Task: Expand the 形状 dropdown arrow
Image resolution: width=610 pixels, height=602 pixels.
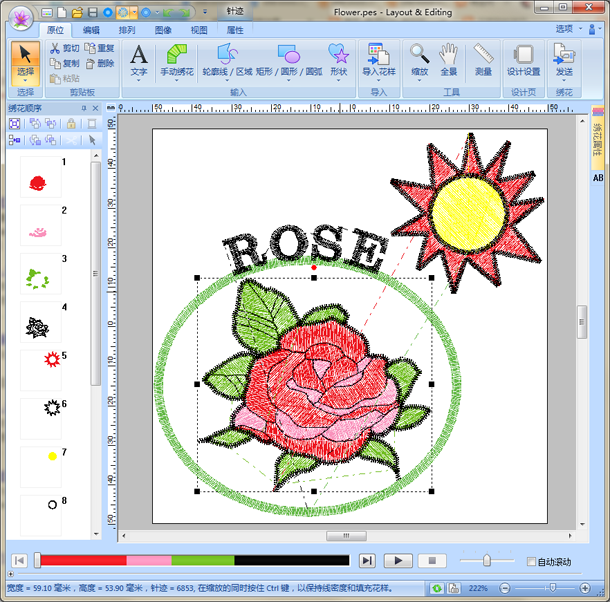Action: [338, 81]
